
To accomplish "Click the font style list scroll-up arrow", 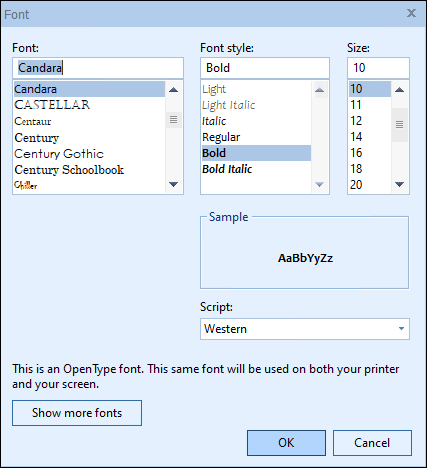I will (319, 90).
